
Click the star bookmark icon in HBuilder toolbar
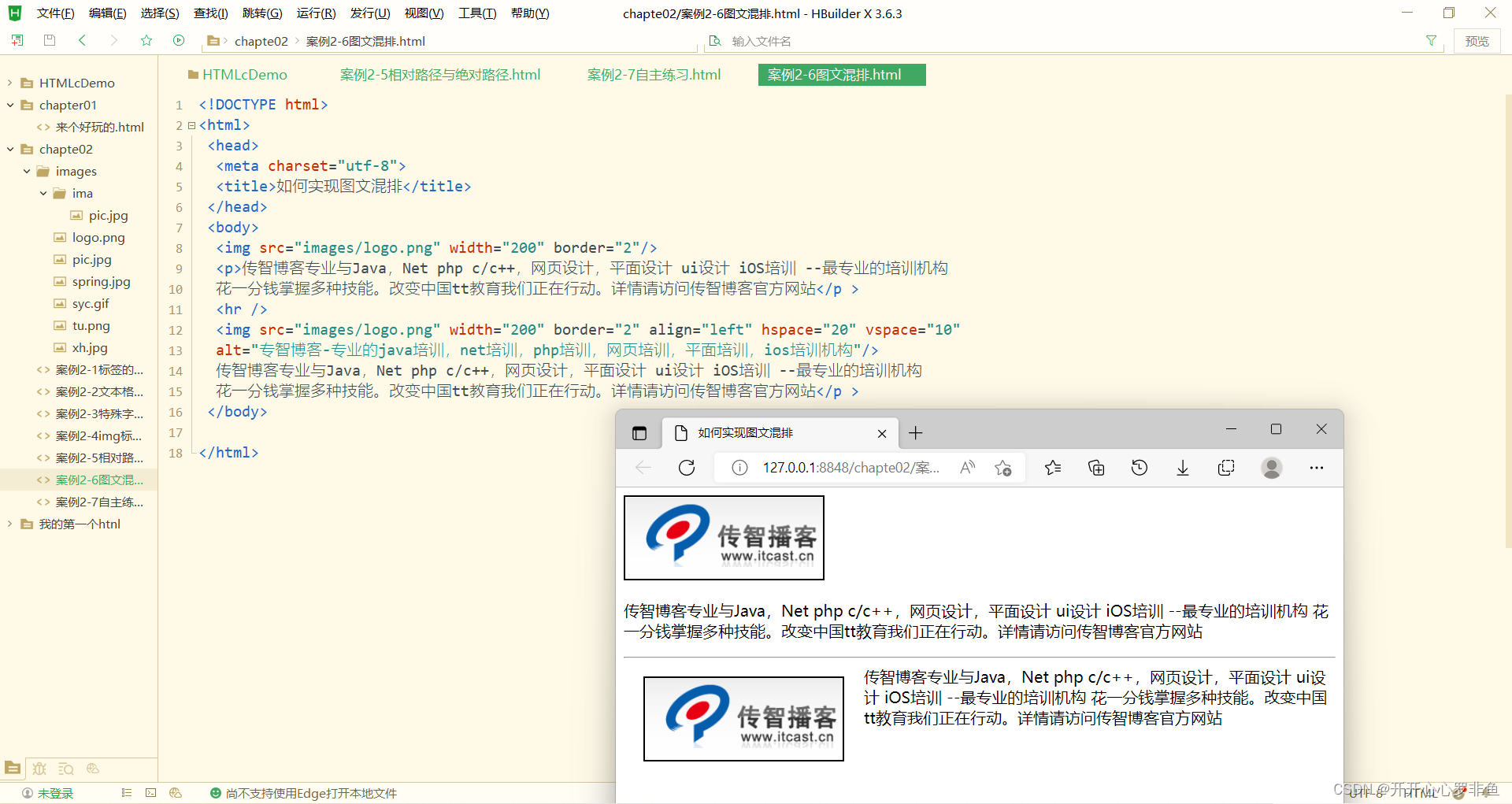pyautogui.click(x=146, y=40)
